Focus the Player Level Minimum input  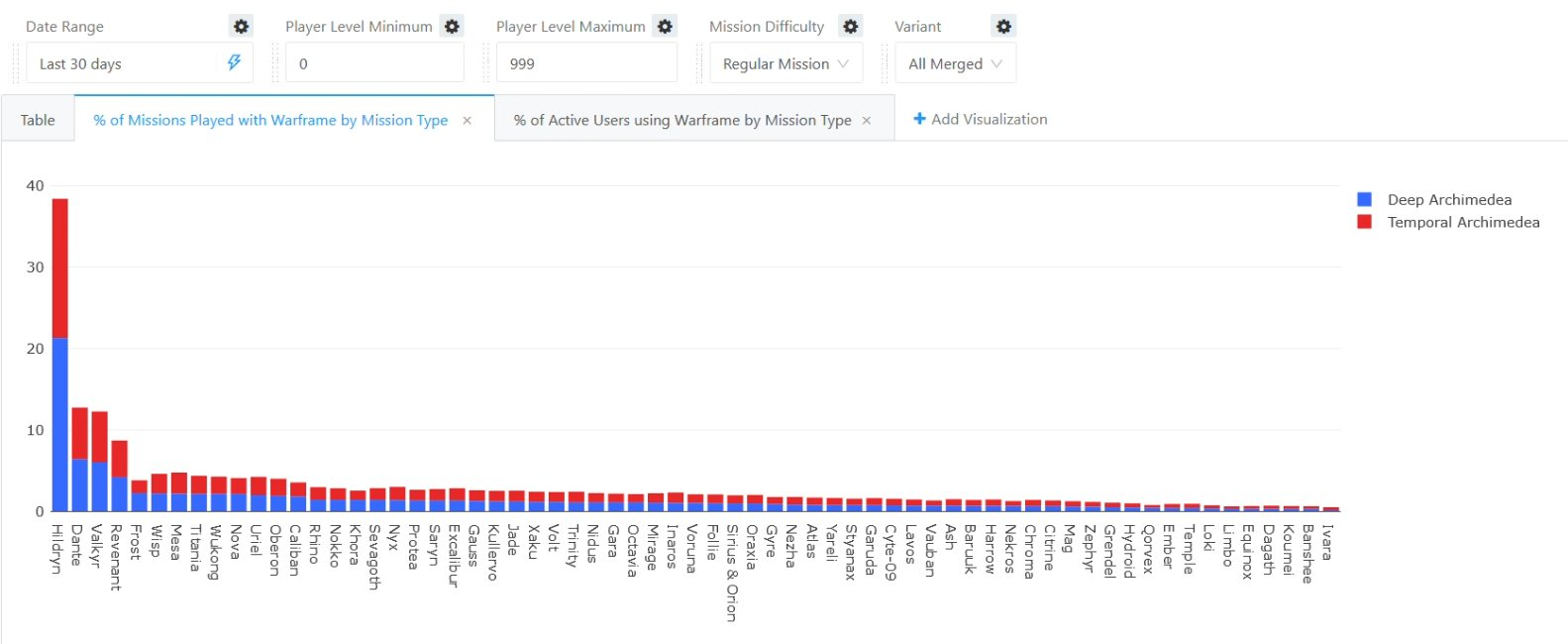pyautogui.click(x=375, y=62)
